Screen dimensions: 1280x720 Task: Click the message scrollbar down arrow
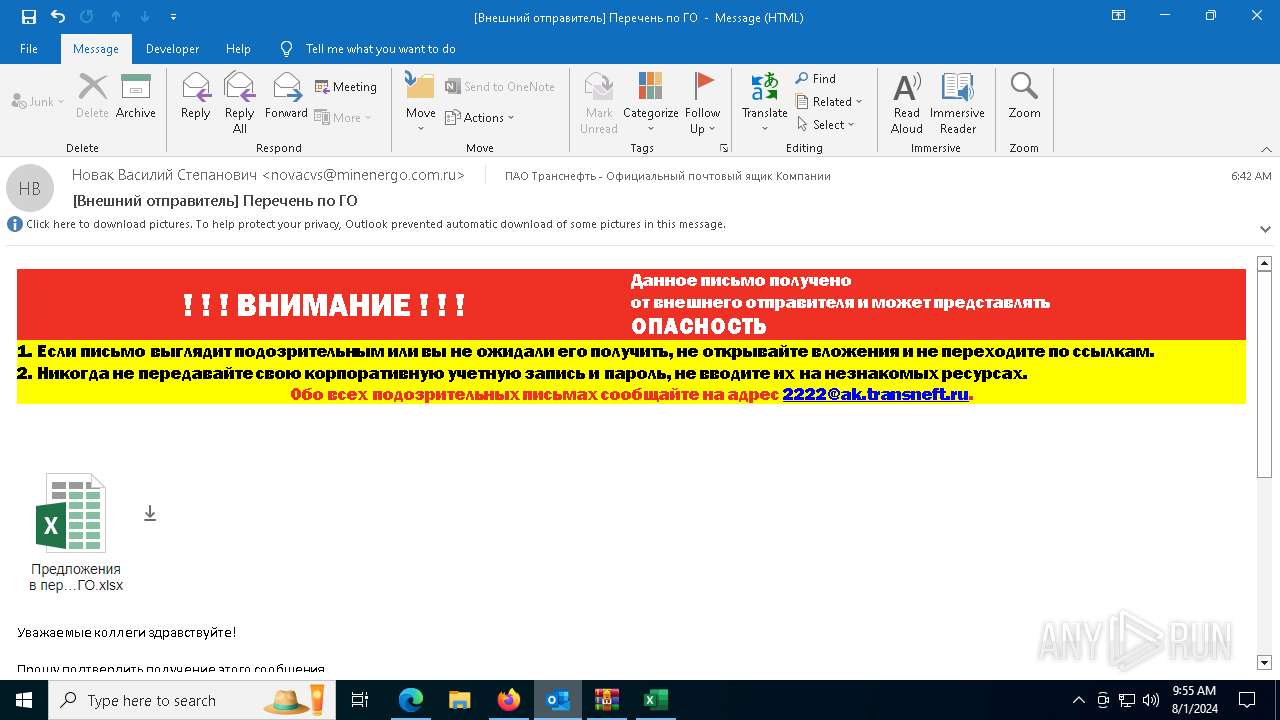pos(1264,662)
